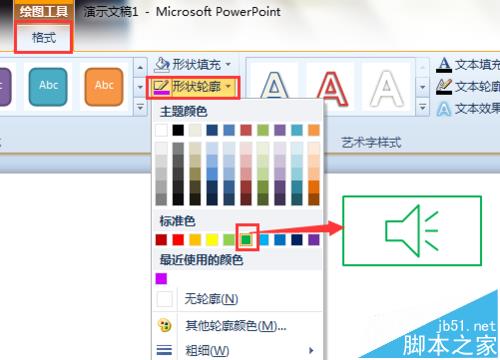Image resolution: width=500 pixels, height=360 pixels.
Task: Click the Text Outline pencil icon
Action: (x=444, y=87)
